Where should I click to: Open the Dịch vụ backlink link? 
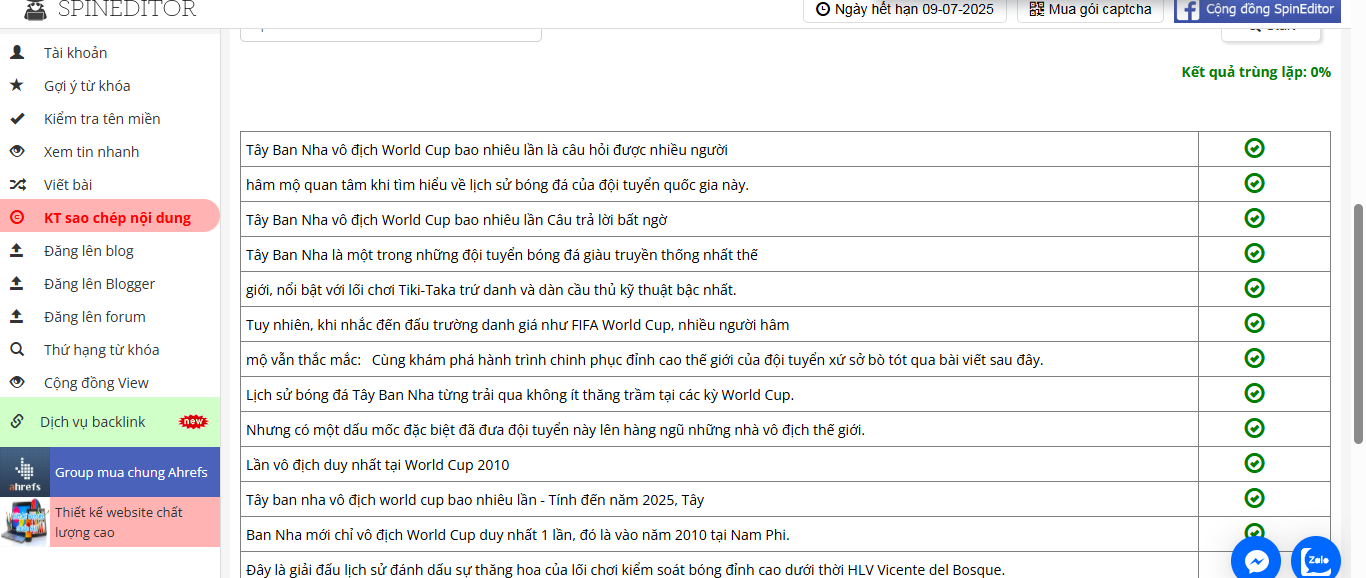tap(110, 421)
